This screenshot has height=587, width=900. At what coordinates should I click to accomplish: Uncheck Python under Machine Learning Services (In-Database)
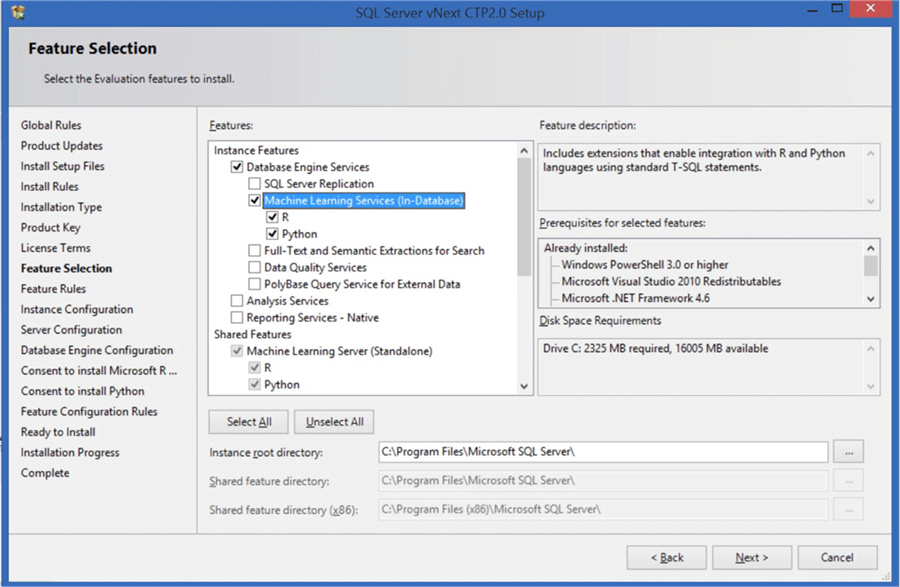pyautogui.click(x=272, y=234)
